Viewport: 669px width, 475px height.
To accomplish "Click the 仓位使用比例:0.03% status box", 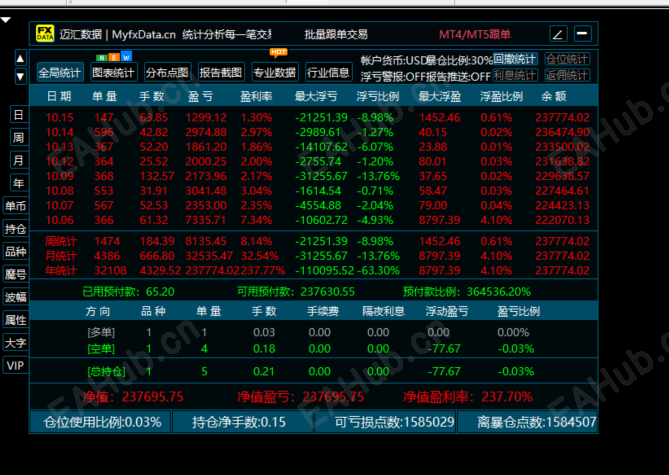I will pyautogui.click(x=101, y=422).
